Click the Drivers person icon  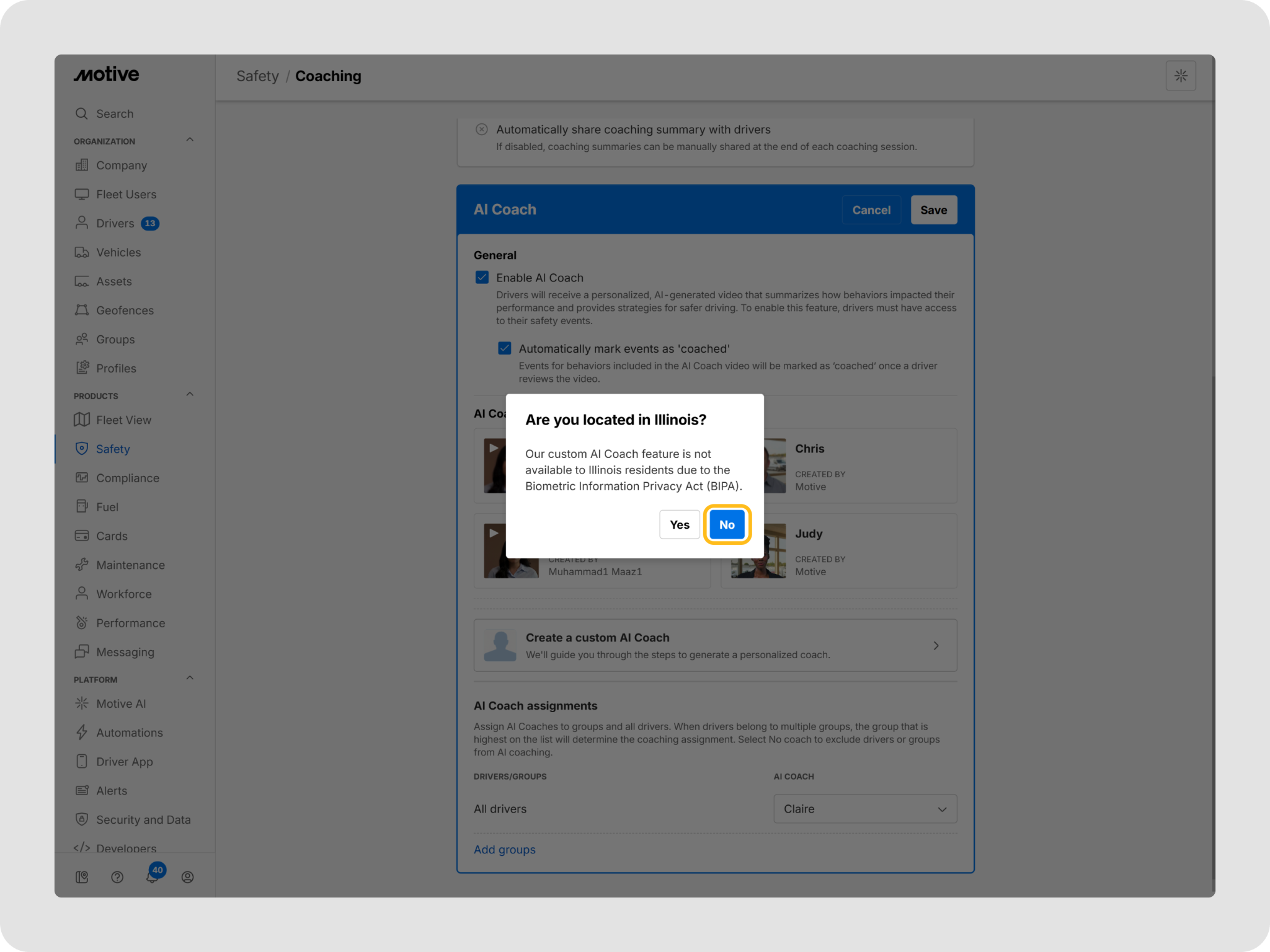[x=81, y=223]
